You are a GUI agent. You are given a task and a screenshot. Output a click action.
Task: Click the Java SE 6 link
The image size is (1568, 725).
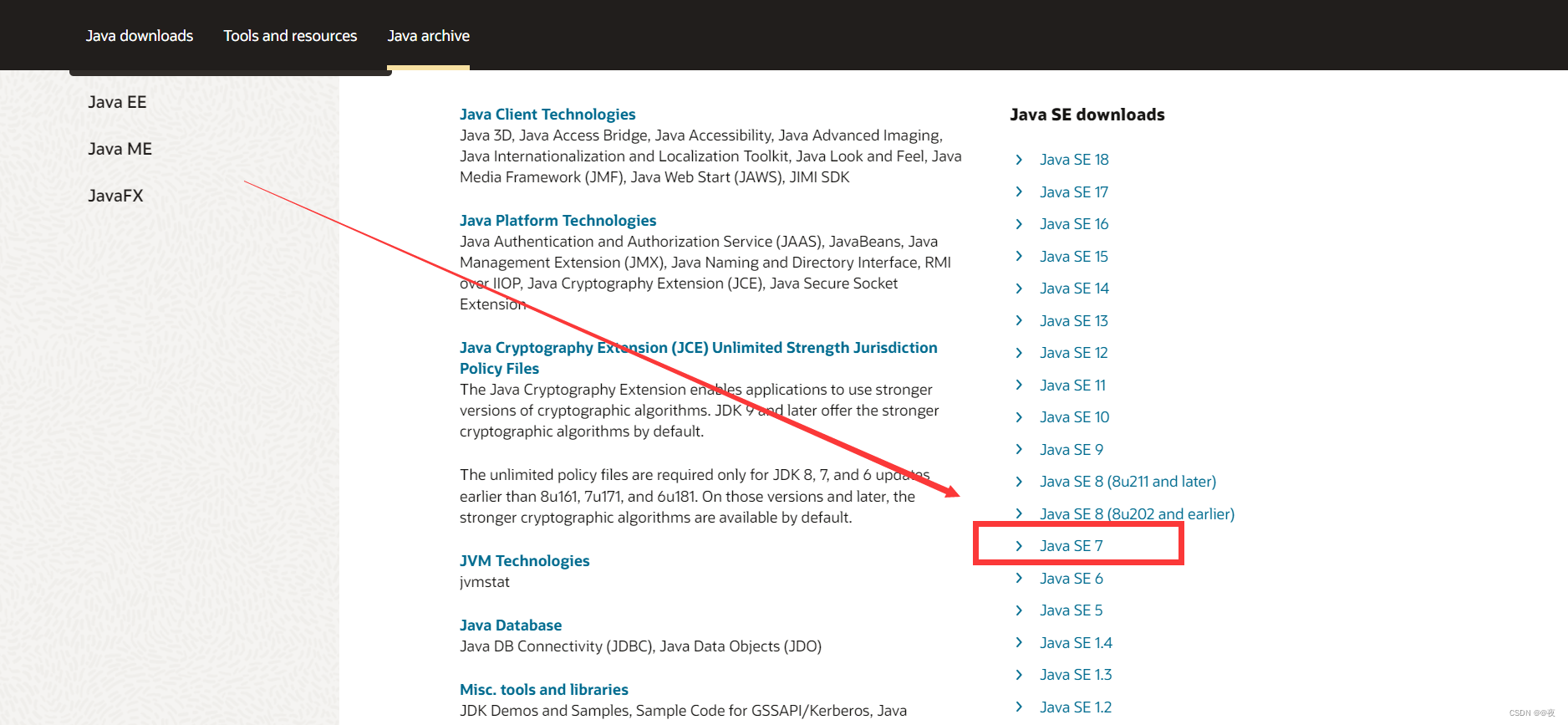pos(1072,579)
